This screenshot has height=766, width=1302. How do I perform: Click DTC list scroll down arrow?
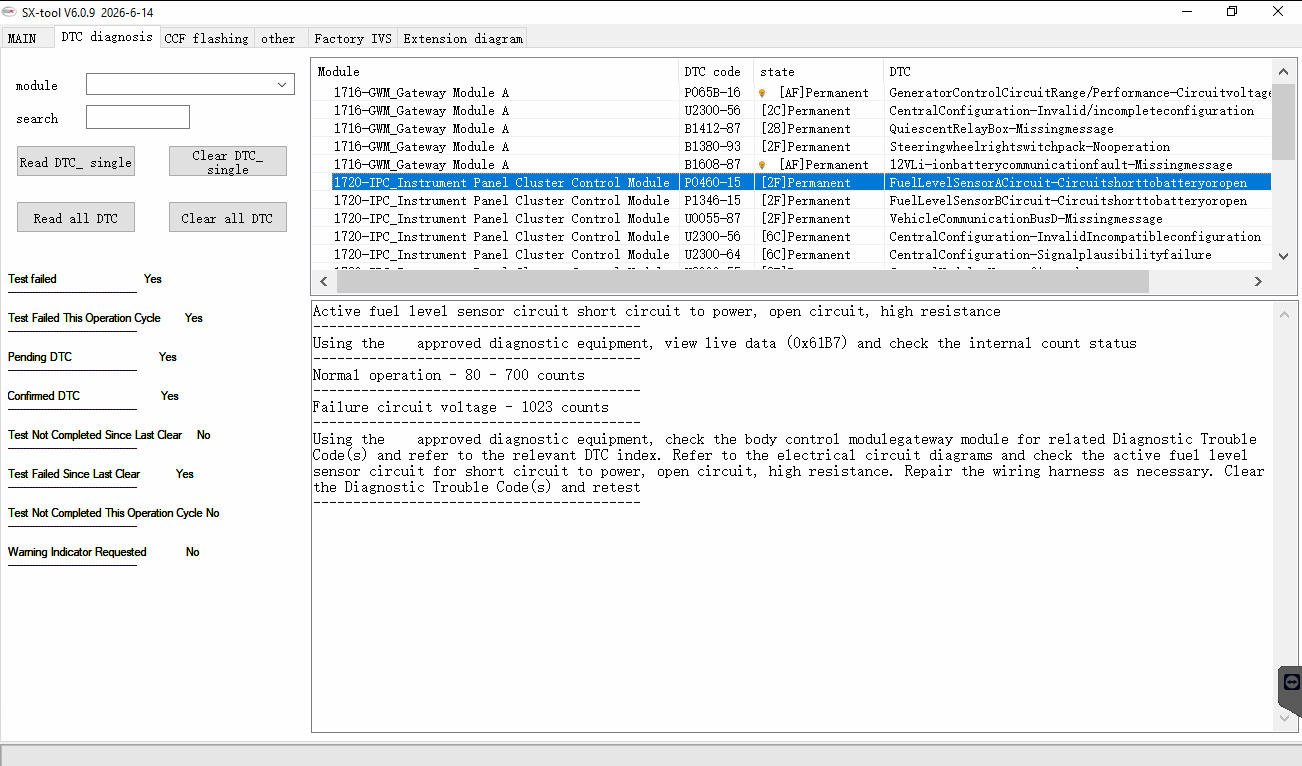[x=1284, y=257]
